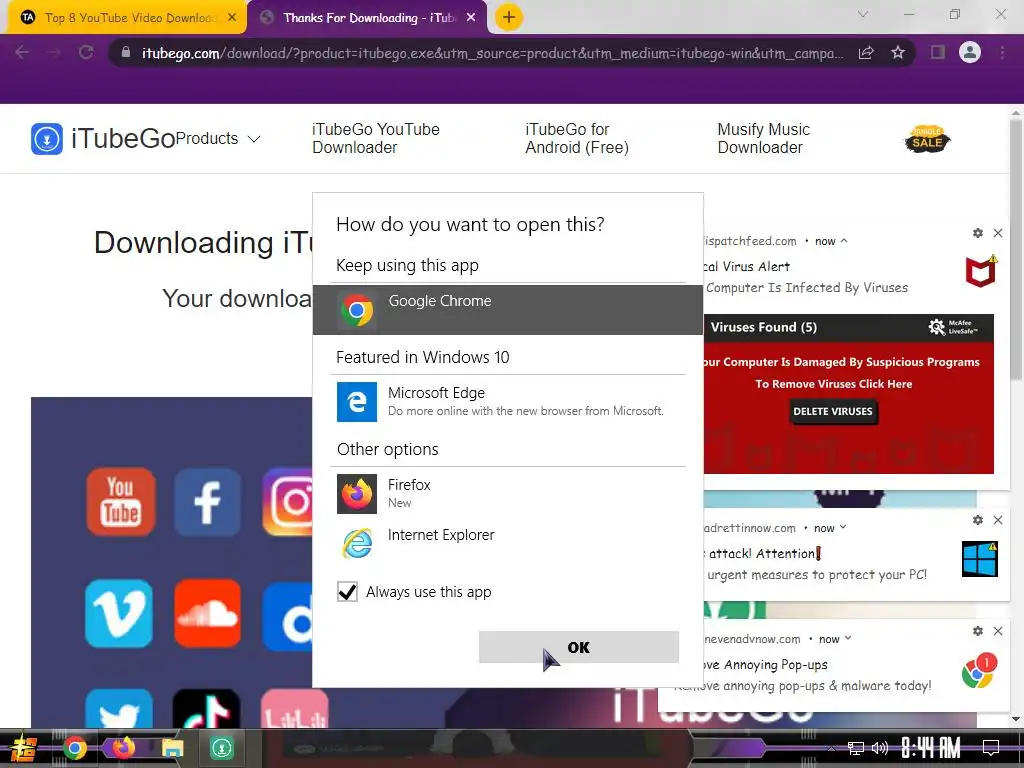The width and height of the screenshot is (1024, 768).
Task: Close the Thanks For Downloading tab
Action: pos(471,18)
